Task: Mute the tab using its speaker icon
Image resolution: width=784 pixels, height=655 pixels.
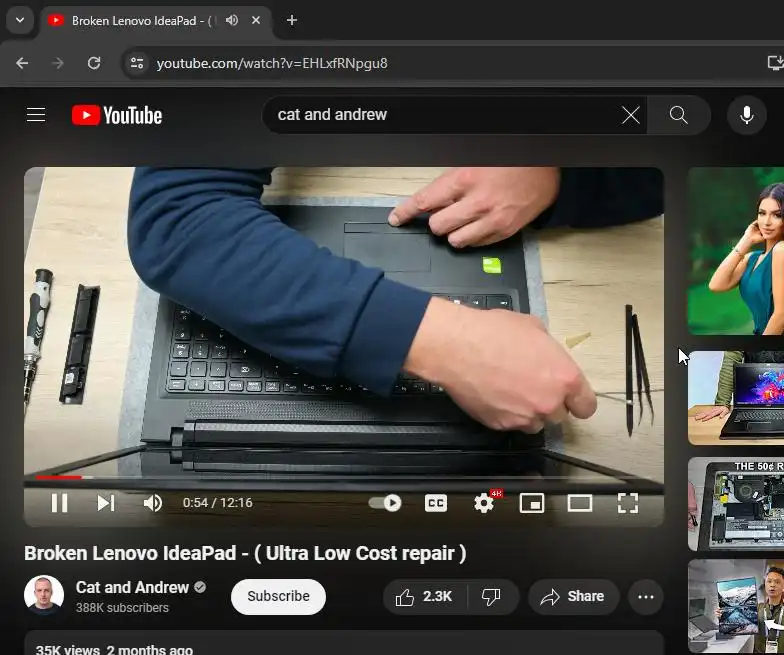Action: (232, 20)
